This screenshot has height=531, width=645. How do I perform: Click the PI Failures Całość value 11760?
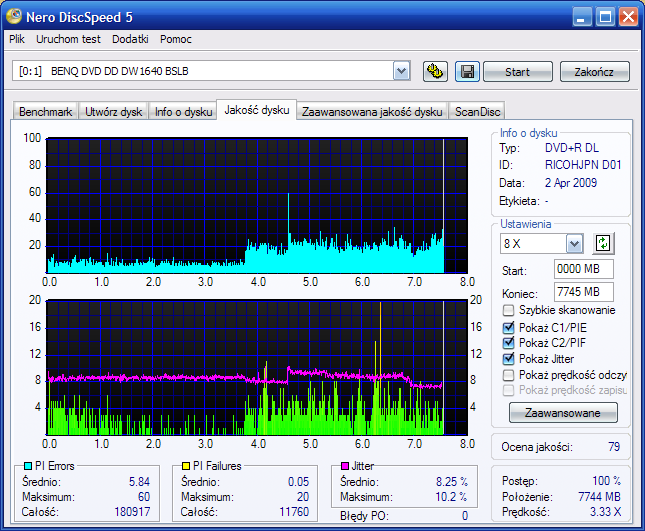pyautogui.click(x=294, y=512)
